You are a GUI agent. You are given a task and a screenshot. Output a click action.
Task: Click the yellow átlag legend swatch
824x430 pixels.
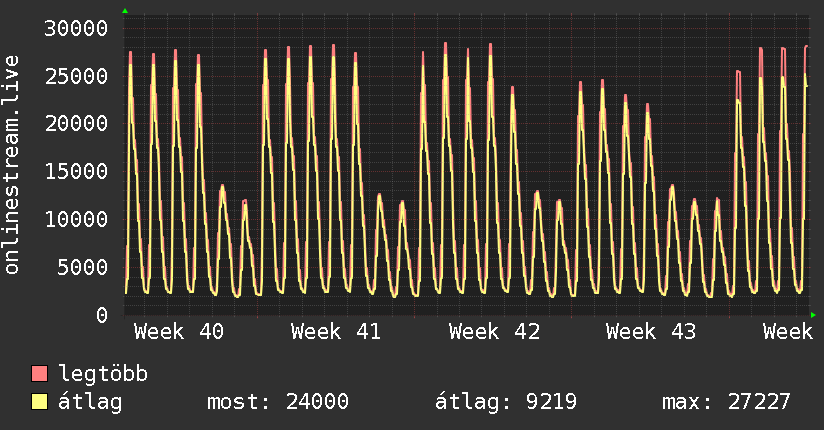[39, 401]
